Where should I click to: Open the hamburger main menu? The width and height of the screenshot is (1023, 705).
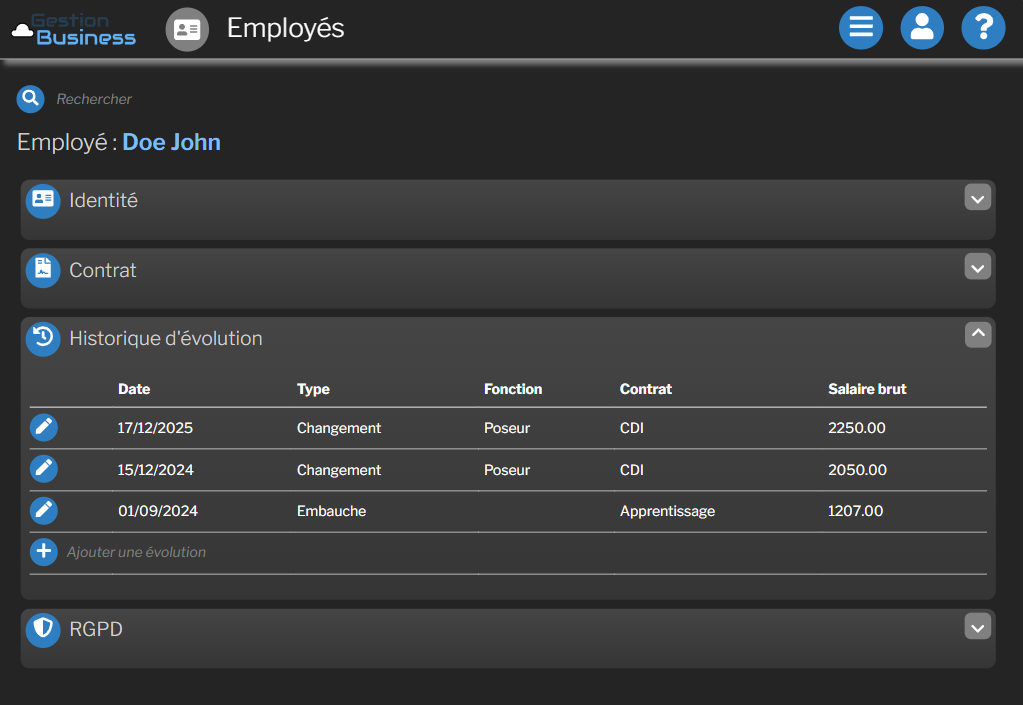(860, 28)
